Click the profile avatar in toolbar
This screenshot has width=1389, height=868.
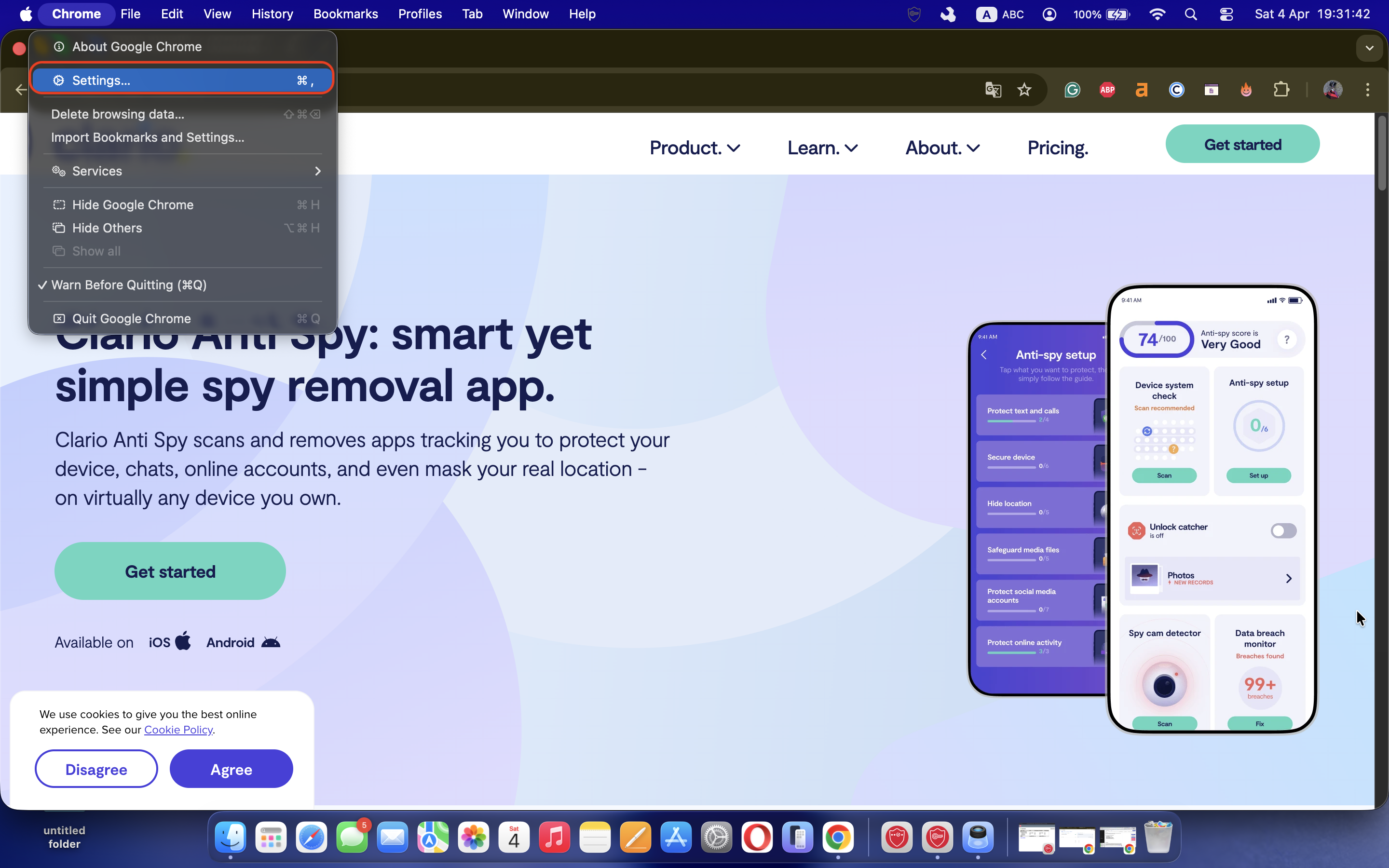tap(1332, 90)
